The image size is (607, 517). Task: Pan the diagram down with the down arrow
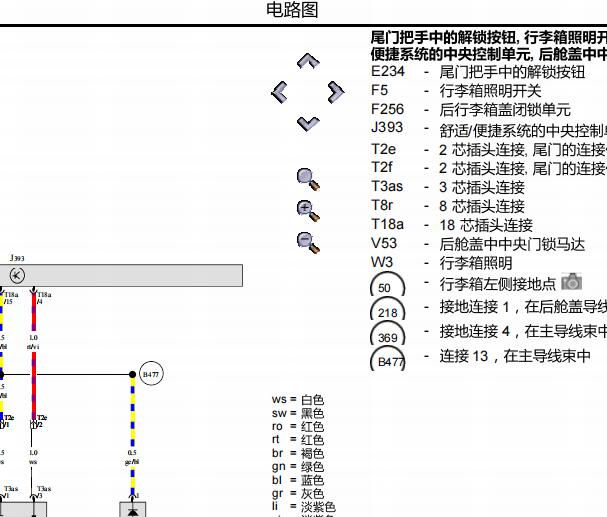308,124
